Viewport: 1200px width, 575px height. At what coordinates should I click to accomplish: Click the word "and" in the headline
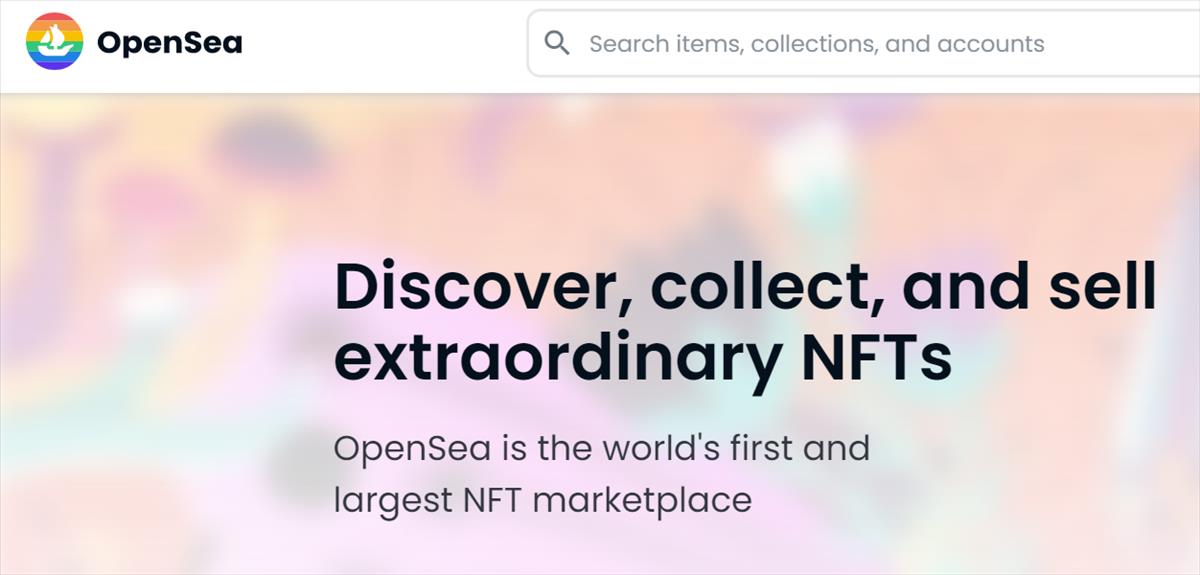pyautogui.click(x=965, y=286)
